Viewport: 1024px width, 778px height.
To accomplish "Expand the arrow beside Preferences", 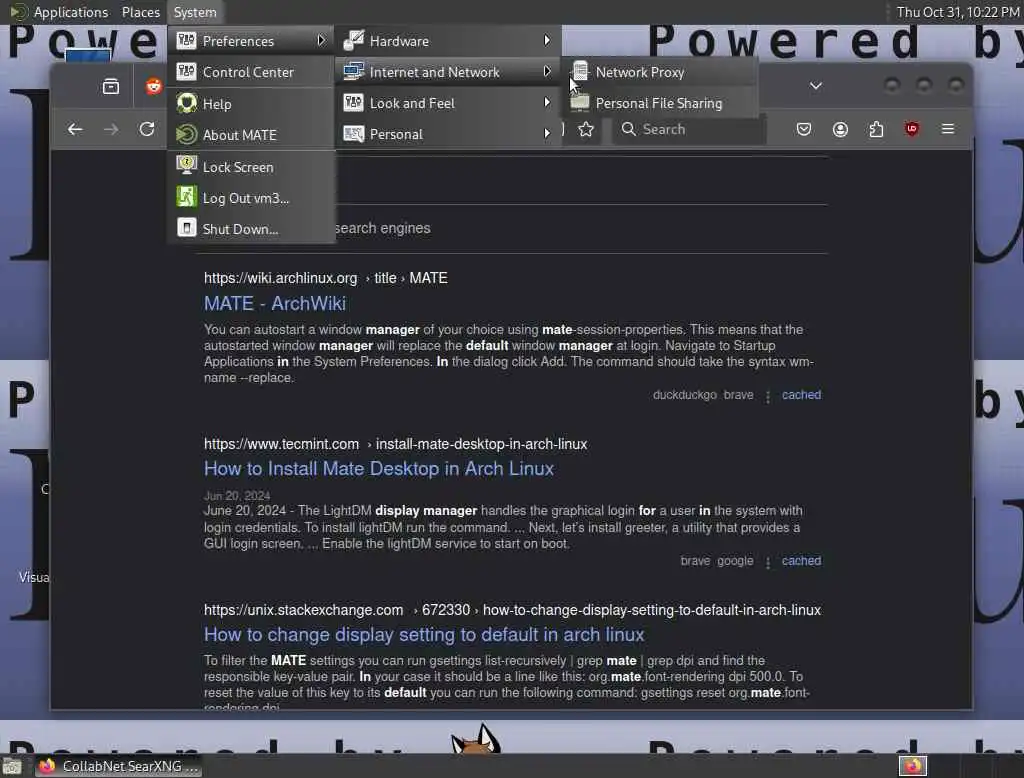I will point(321,41).
